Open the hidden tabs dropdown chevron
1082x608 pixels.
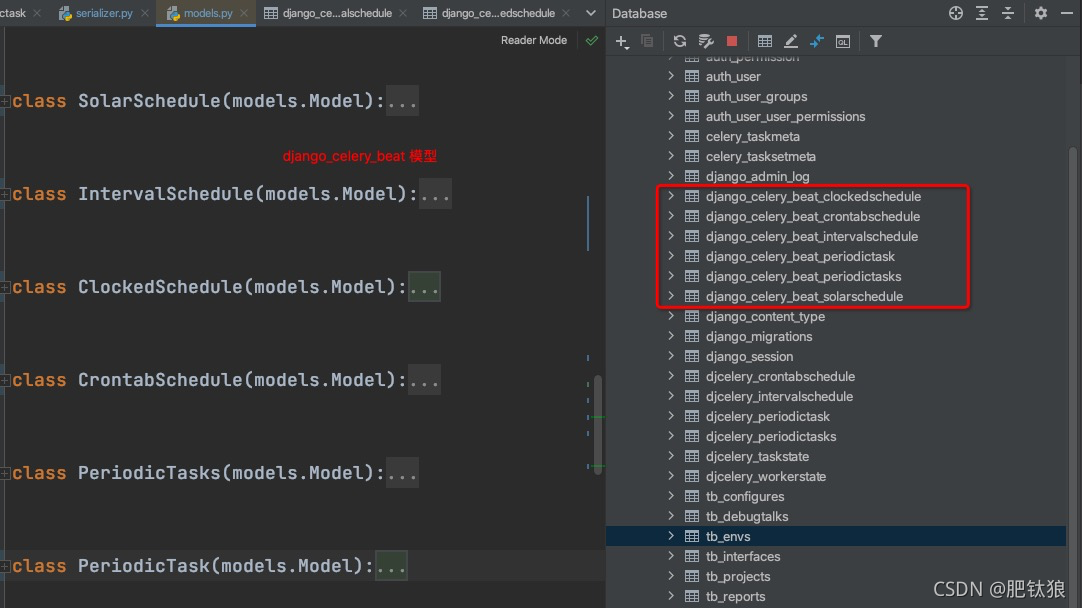(591, 13)
